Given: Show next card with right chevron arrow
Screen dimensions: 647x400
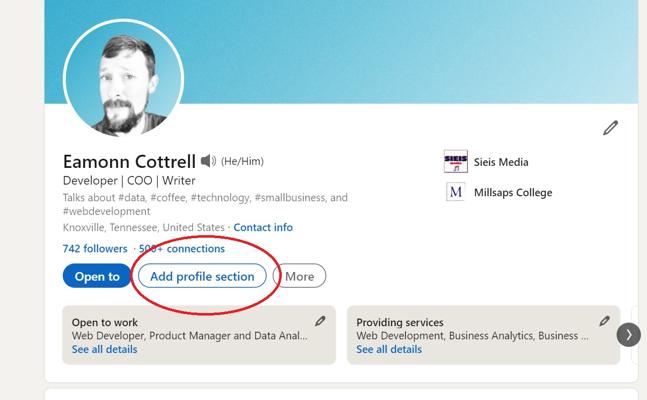Looking at the screenshot, I should 628,335.
